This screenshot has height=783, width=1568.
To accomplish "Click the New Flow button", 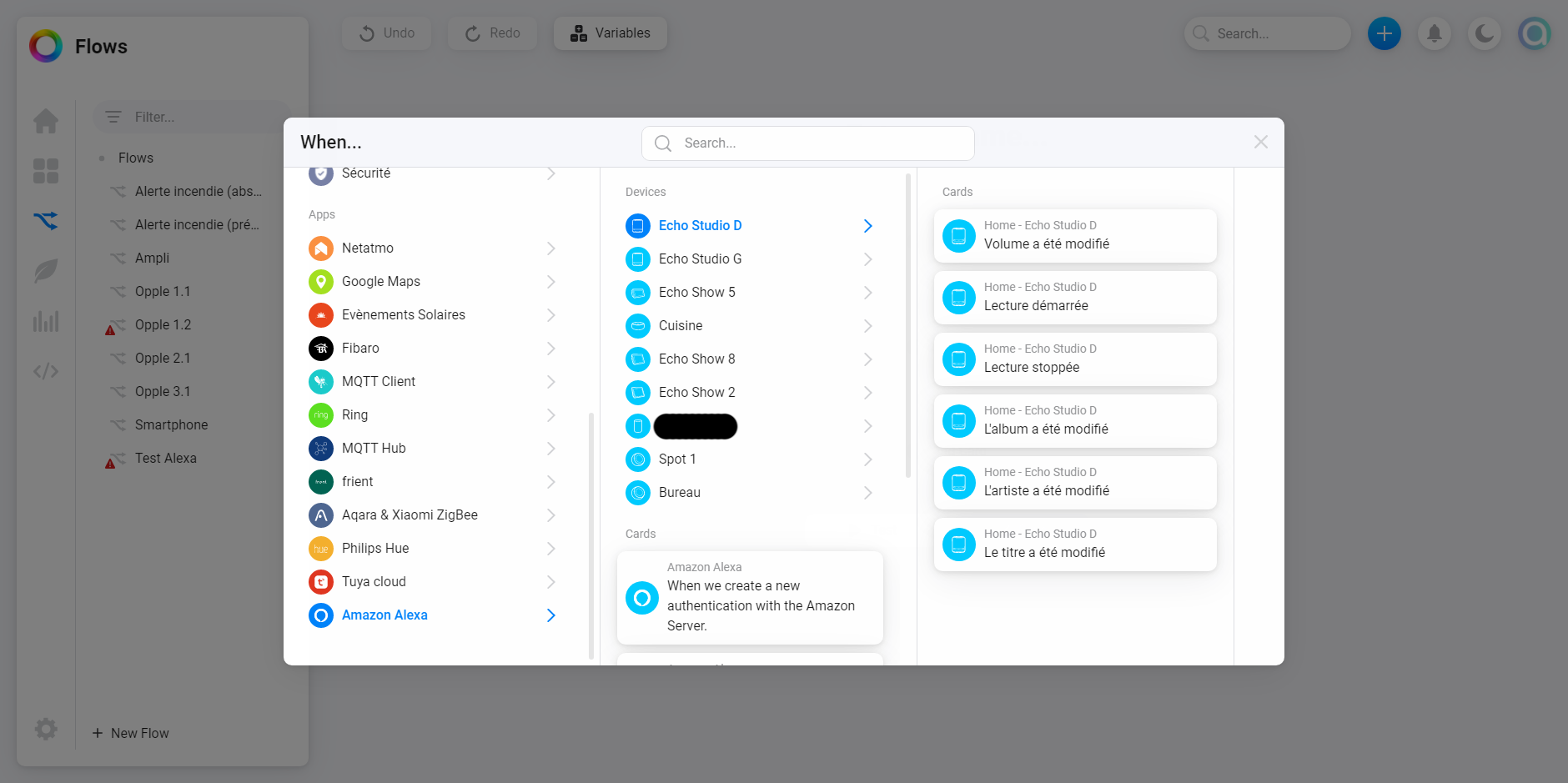I will point(131,733).
